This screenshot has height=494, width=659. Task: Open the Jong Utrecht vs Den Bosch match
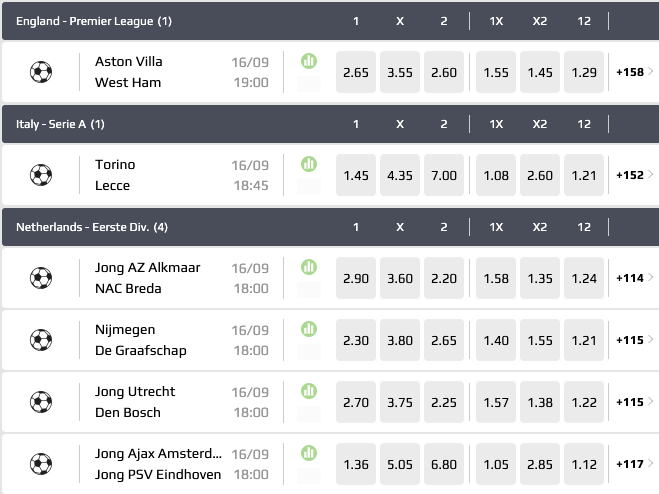coord(128,402)
